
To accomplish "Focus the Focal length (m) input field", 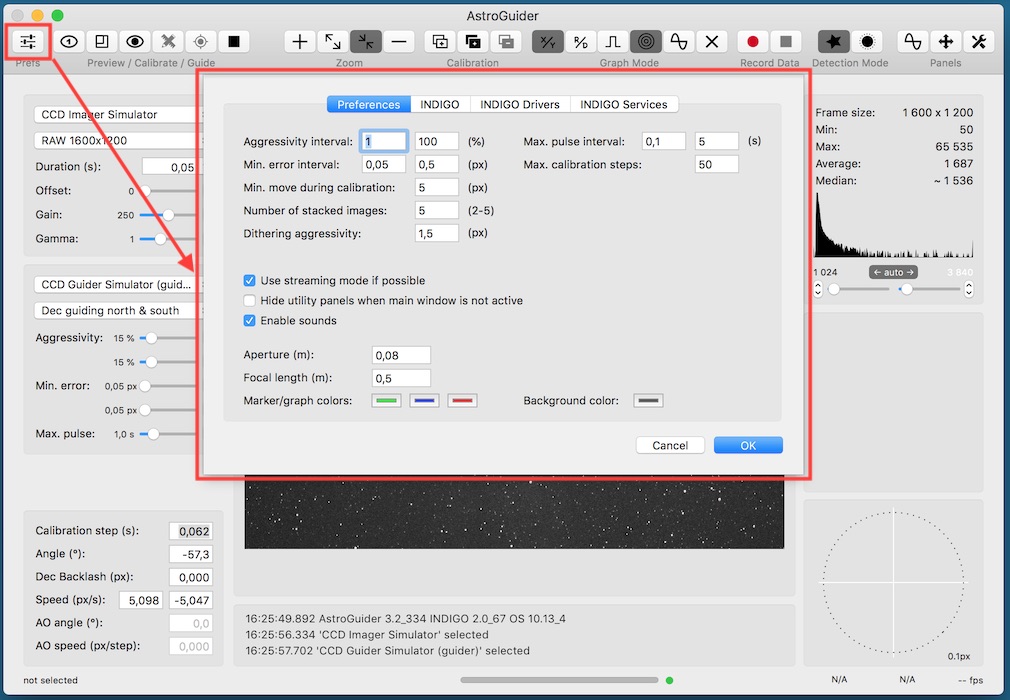I will tap(401, 378).
